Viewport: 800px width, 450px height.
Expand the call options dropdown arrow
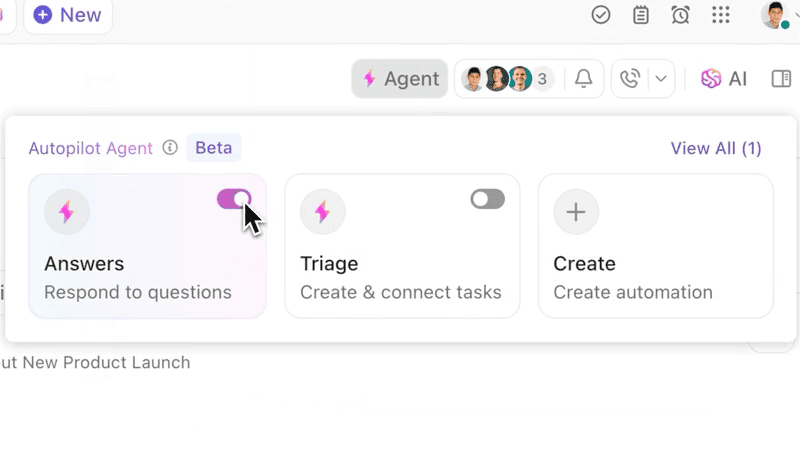point(660,79)
